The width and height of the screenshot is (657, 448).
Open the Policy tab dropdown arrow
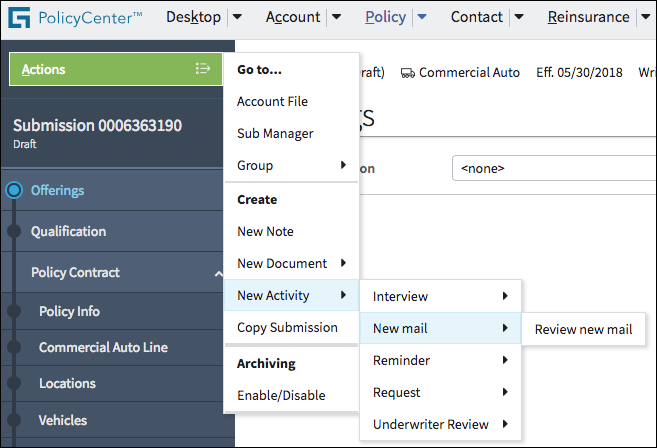422,17
